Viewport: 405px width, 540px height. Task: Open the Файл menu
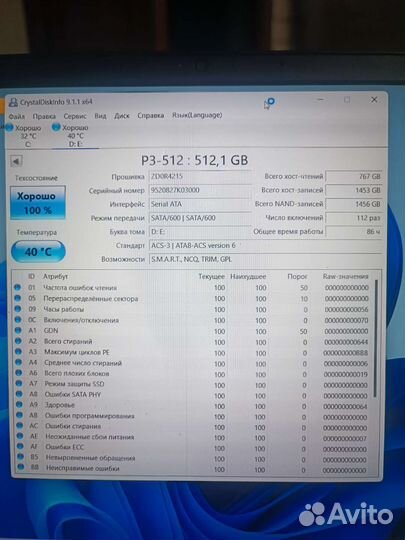(17, 116)
